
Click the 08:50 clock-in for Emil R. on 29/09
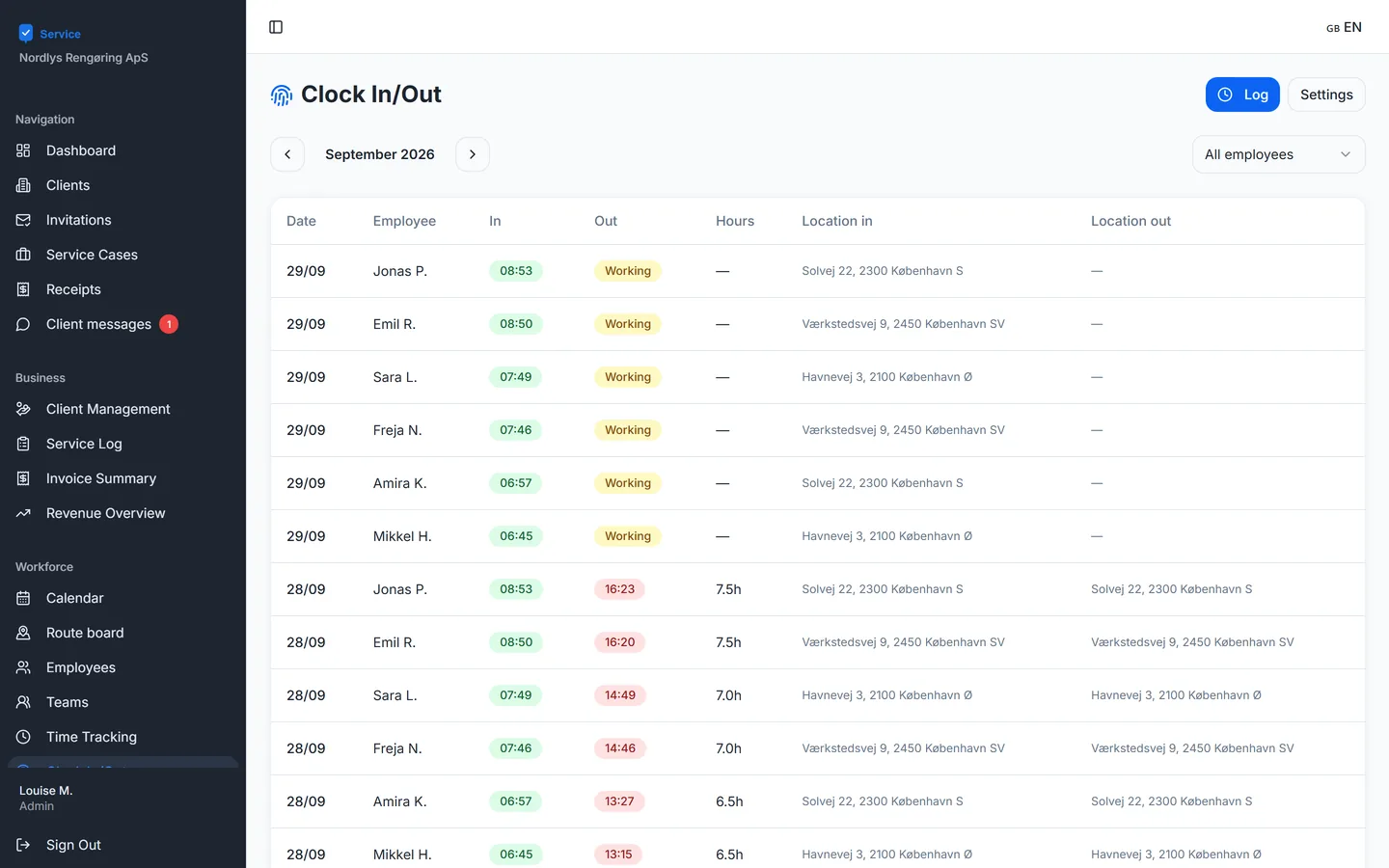pyautogui.click(x=516, y=324)
